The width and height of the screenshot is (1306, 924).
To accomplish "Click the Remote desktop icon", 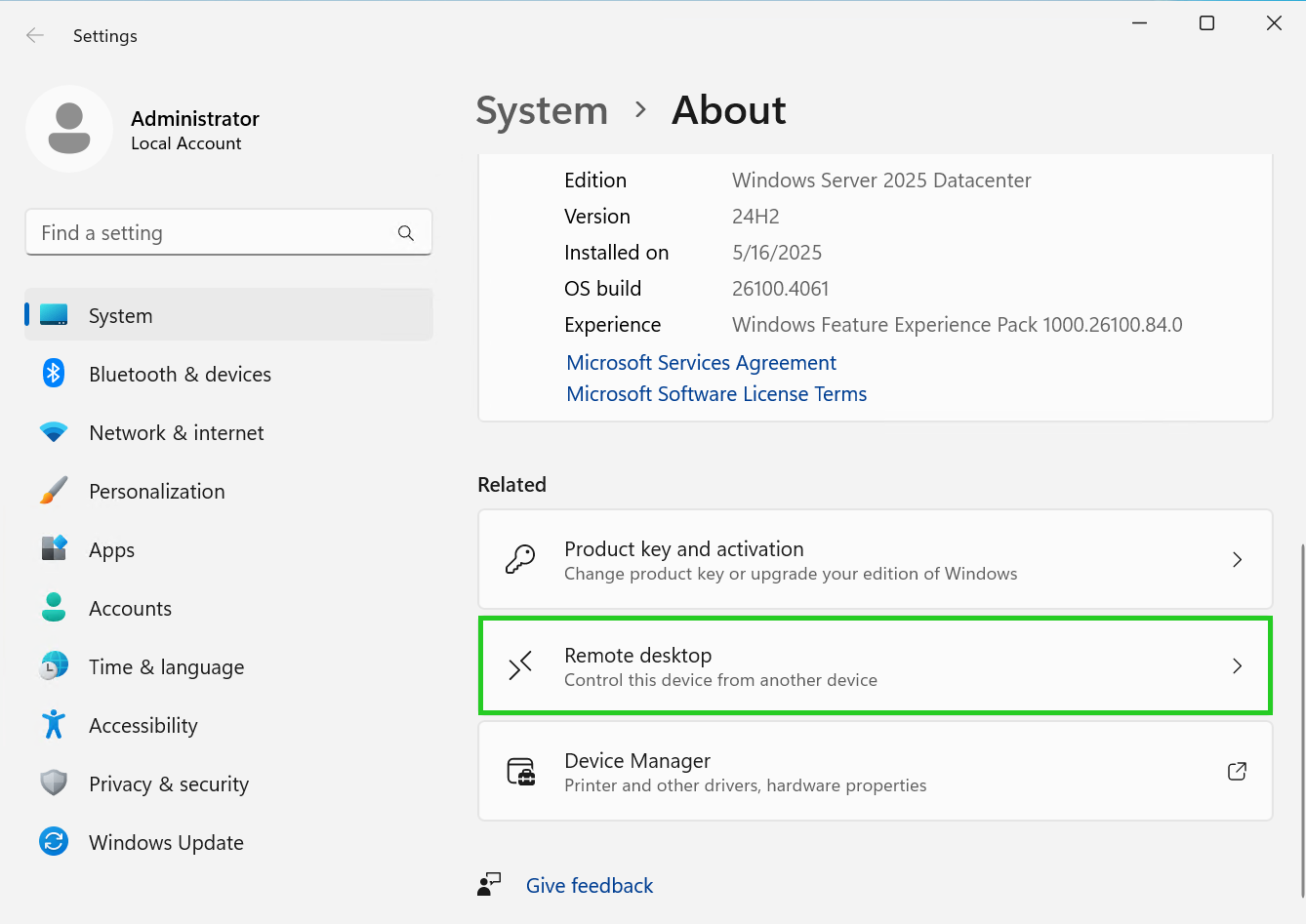I will [520, 665].
